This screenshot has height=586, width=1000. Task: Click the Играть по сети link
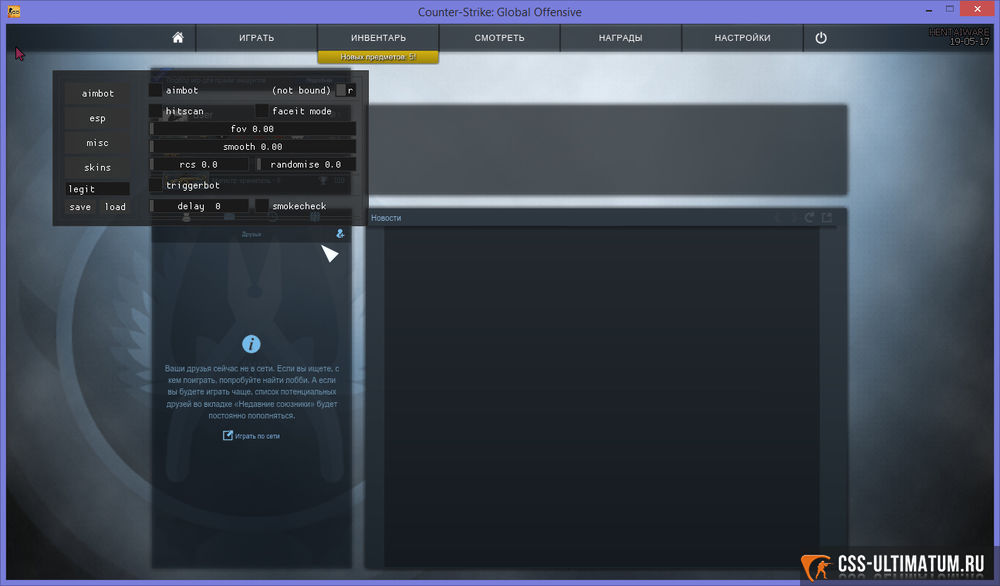click(251, 436)
